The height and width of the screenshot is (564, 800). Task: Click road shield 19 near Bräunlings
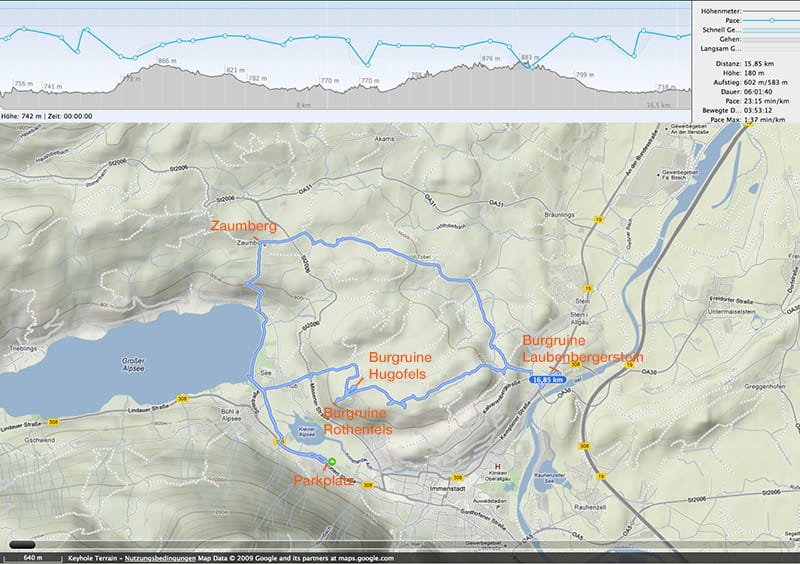pos(599,219)
